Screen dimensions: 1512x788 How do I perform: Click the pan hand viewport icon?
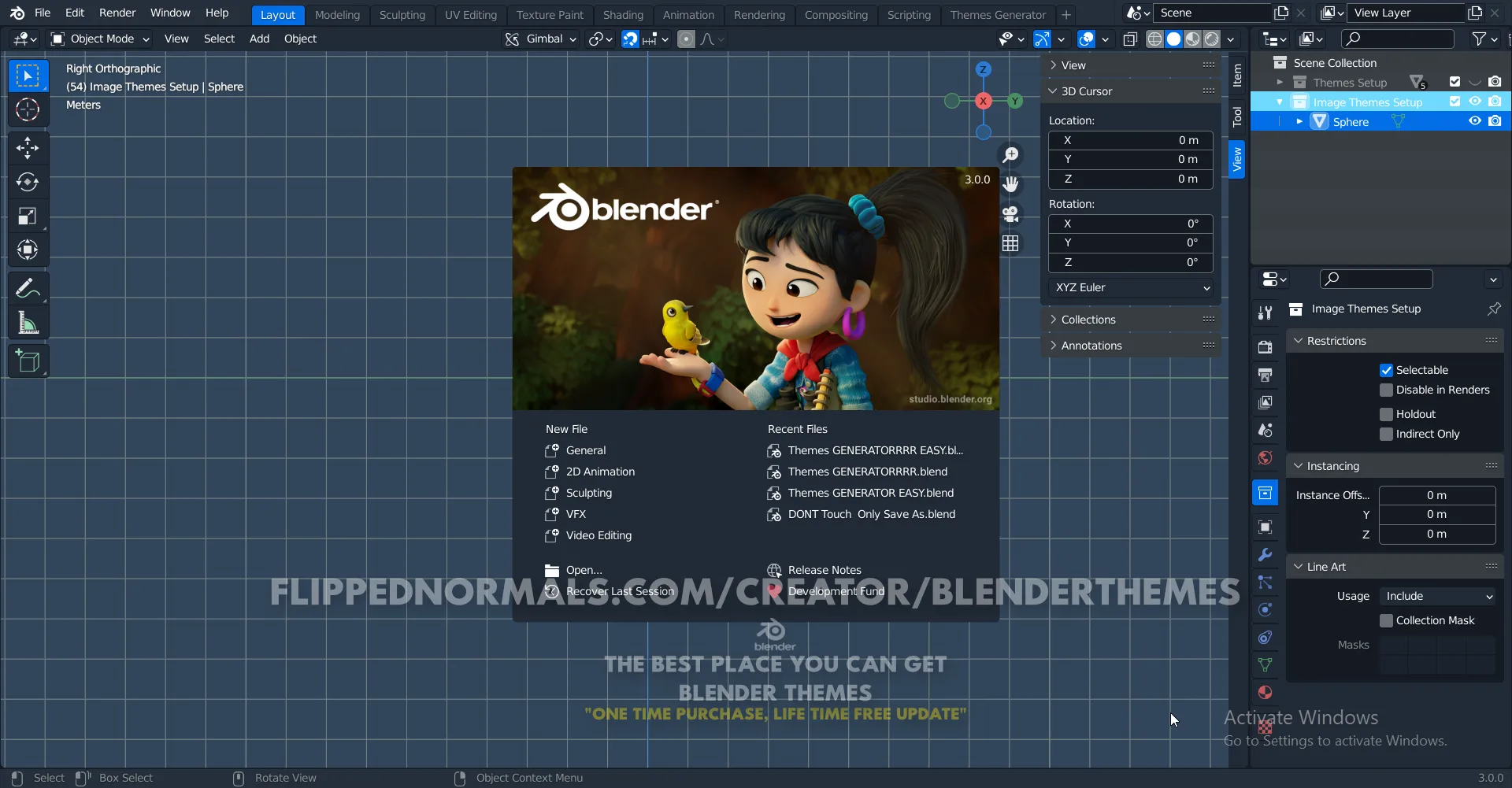click(1010, 184)
